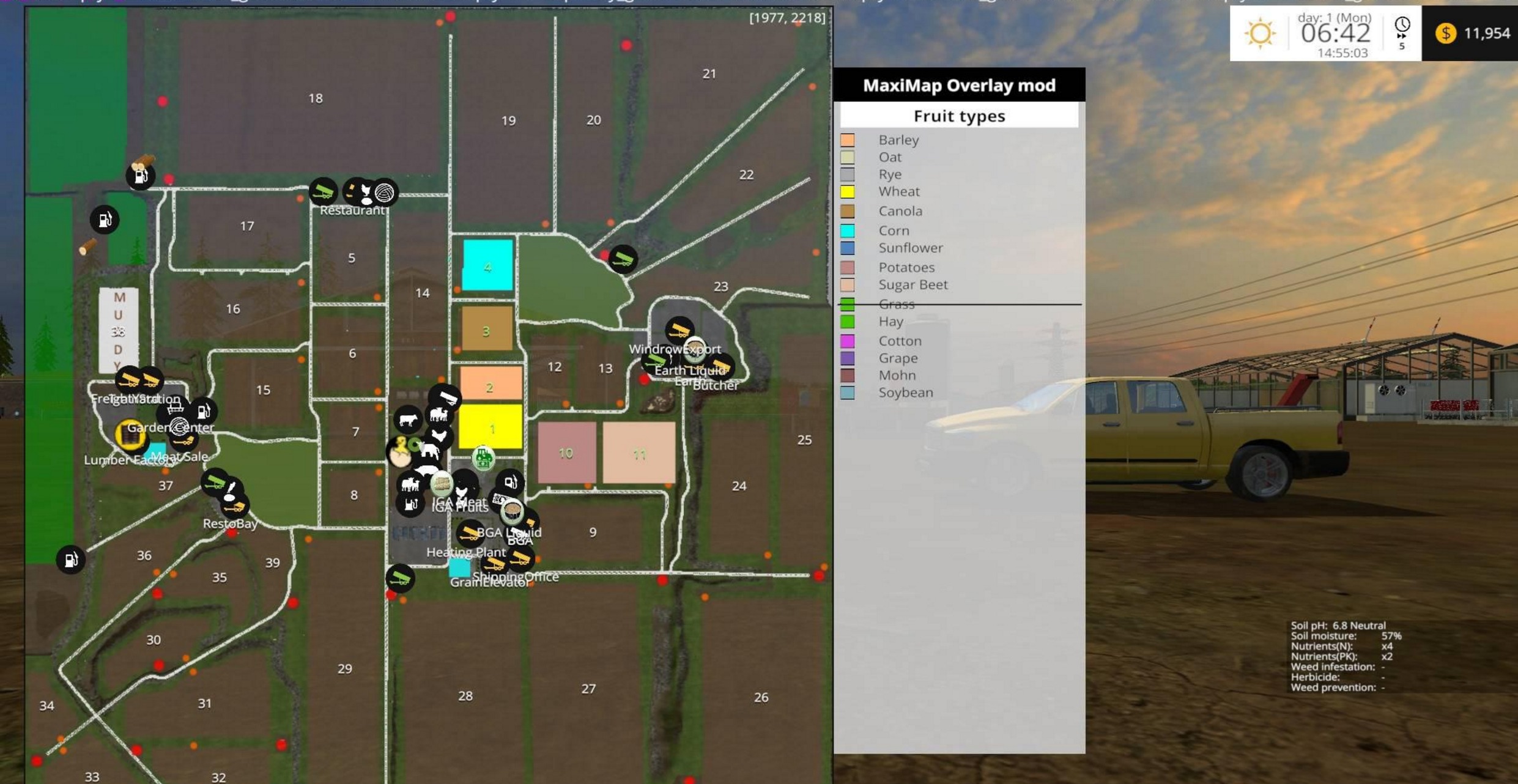Click the MaxiMap Overlay mod title
This screenshot has height=784, width=1518.
pos(958,85)
